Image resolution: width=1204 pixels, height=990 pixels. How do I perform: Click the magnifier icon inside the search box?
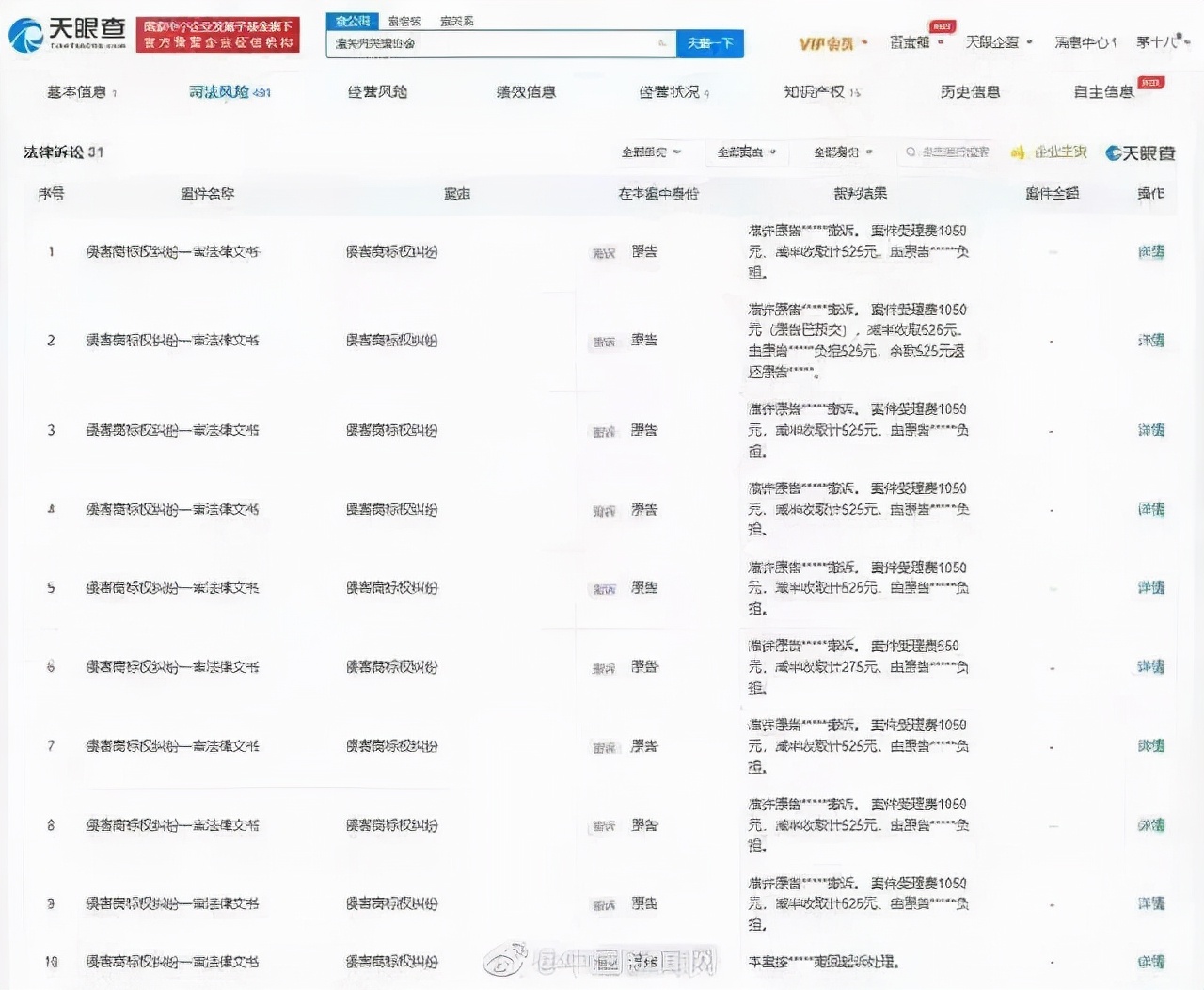click(661, 43)
